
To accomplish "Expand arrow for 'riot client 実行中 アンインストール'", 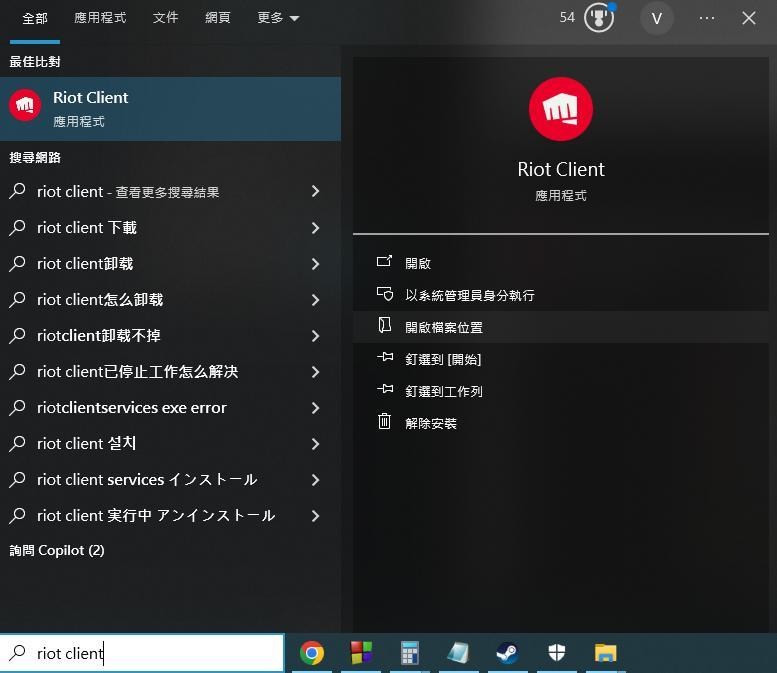I will coord(316,516).
